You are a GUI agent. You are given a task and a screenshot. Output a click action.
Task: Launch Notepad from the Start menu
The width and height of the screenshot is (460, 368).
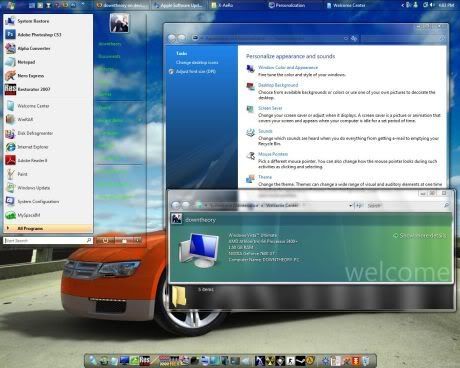[x=48, y=62]
